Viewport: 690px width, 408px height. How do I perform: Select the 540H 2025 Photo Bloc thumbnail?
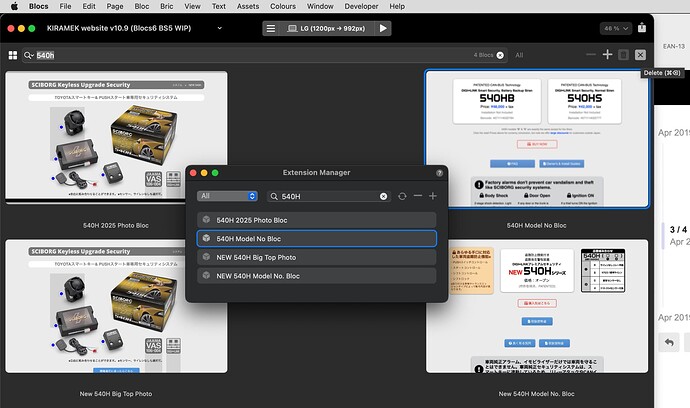click(x=116, y=137)
